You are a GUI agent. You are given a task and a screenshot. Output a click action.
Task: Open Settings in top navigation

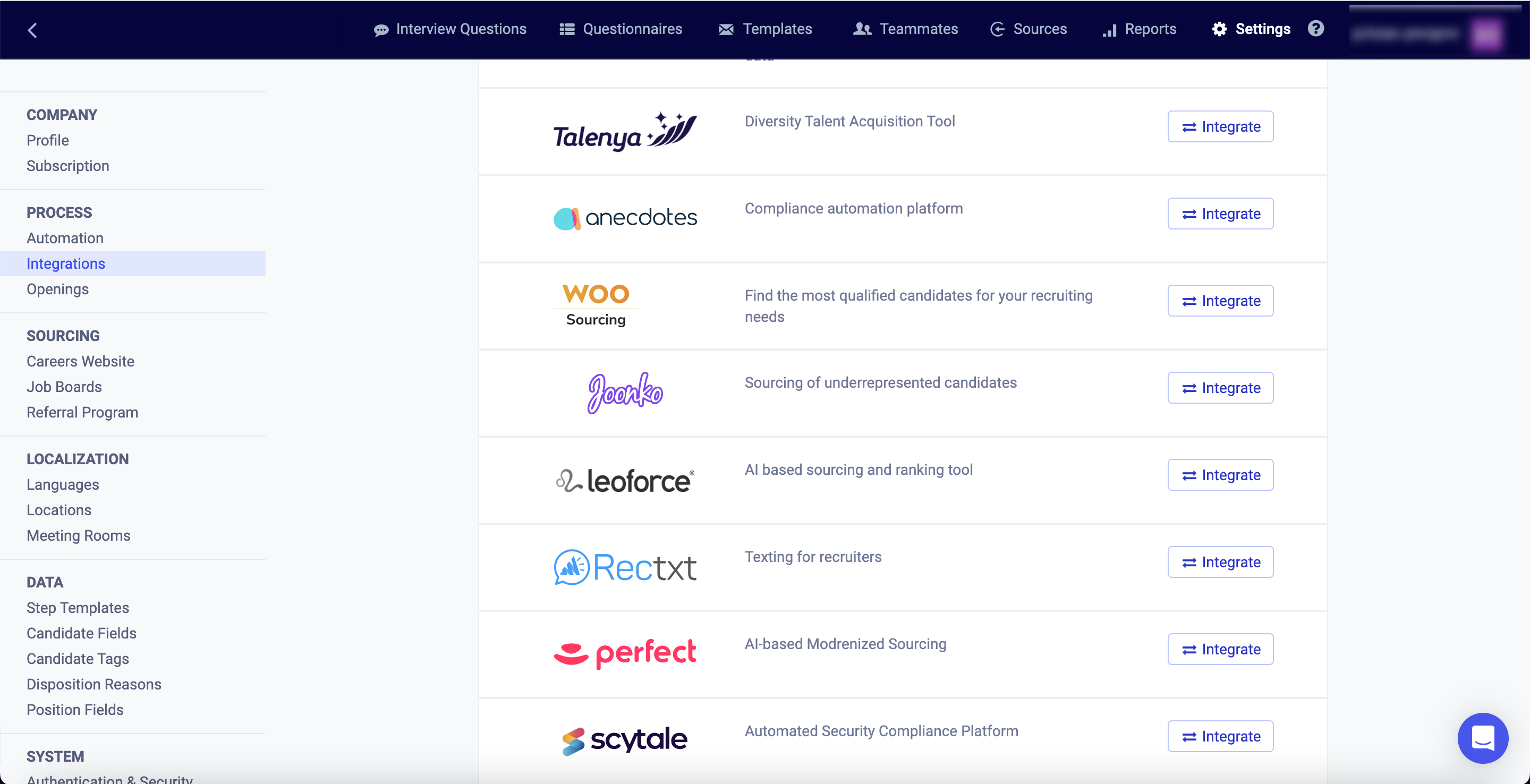point(1251,29)
